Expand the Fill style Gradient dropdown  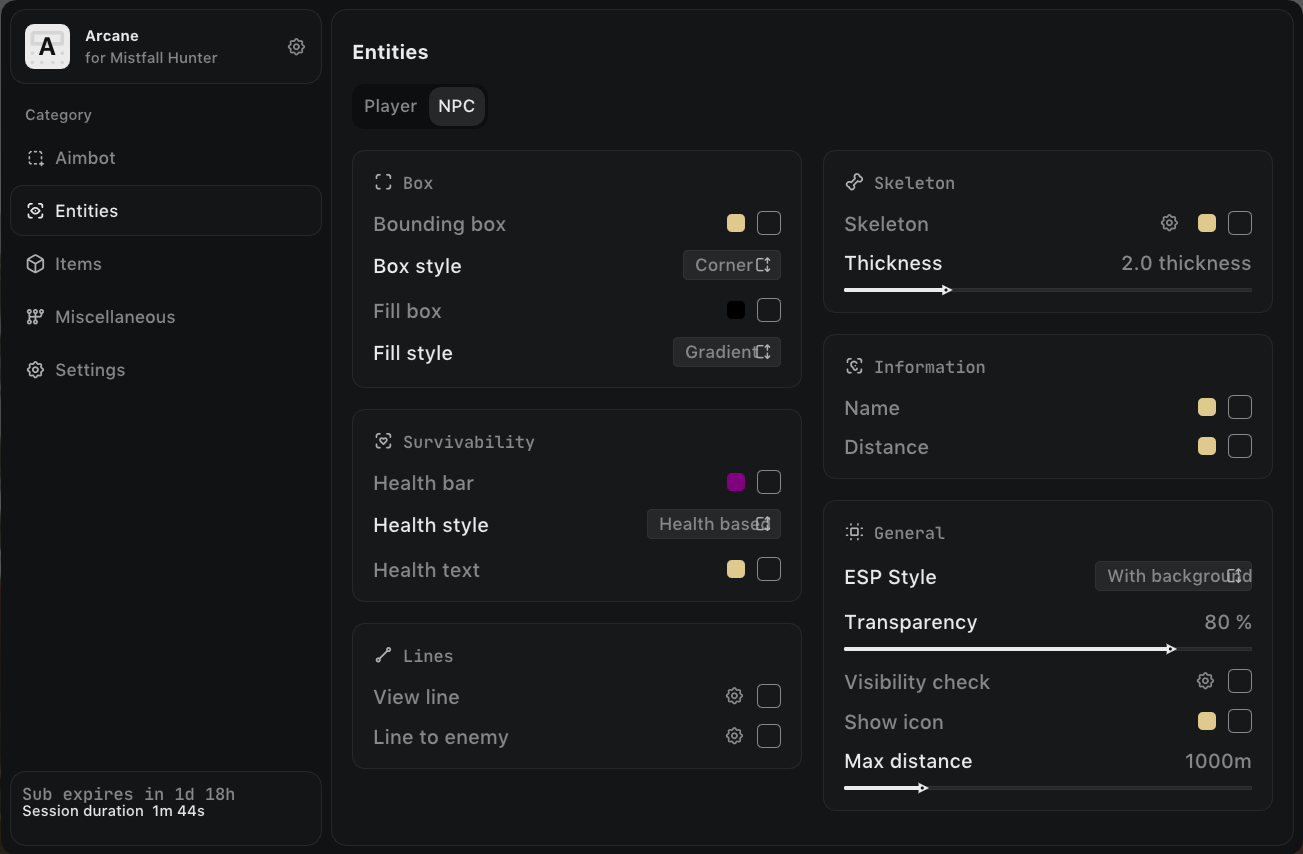(727, 352)
